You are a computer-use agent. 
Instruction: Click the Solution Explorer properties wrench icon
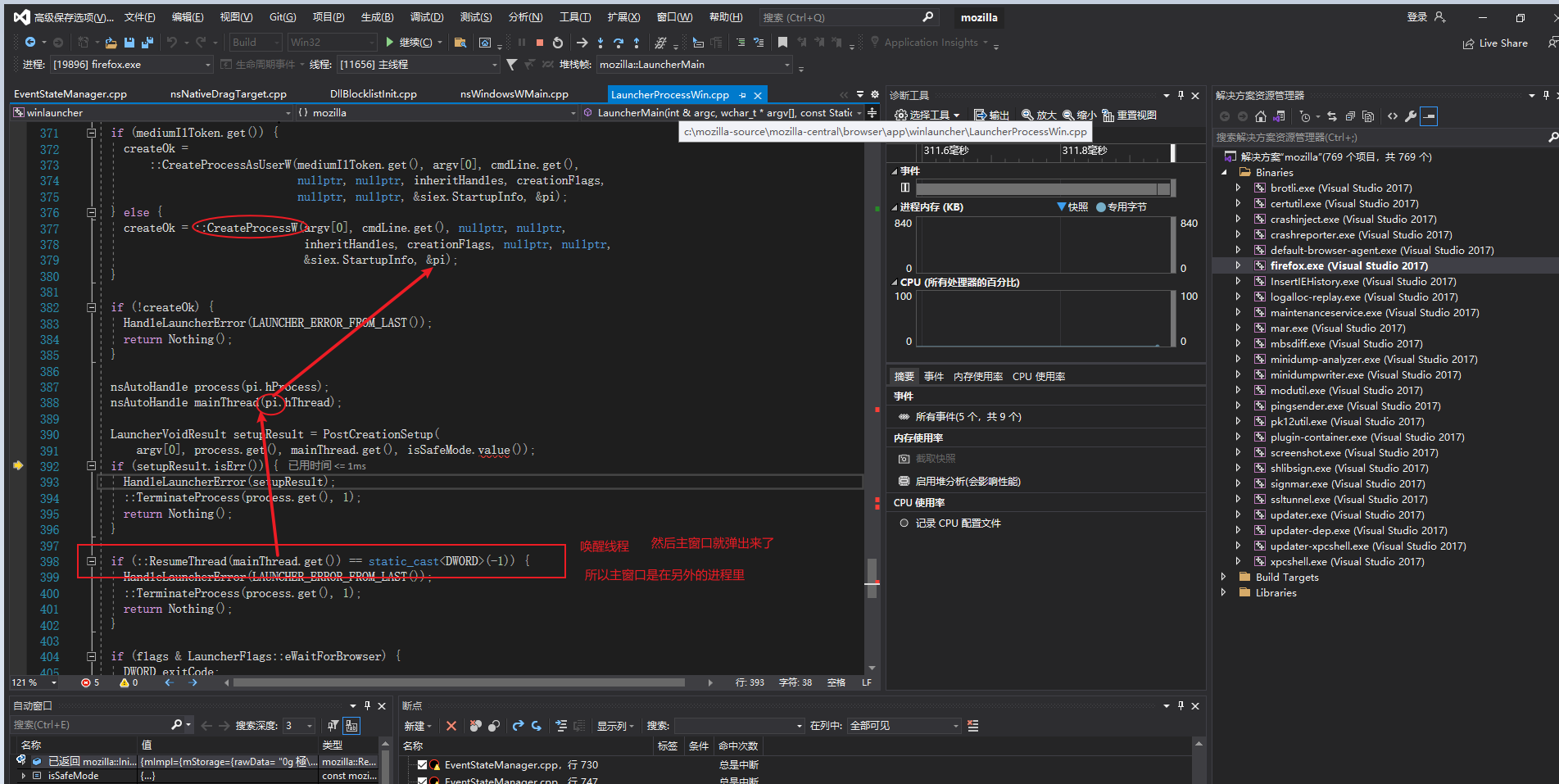1410,116
